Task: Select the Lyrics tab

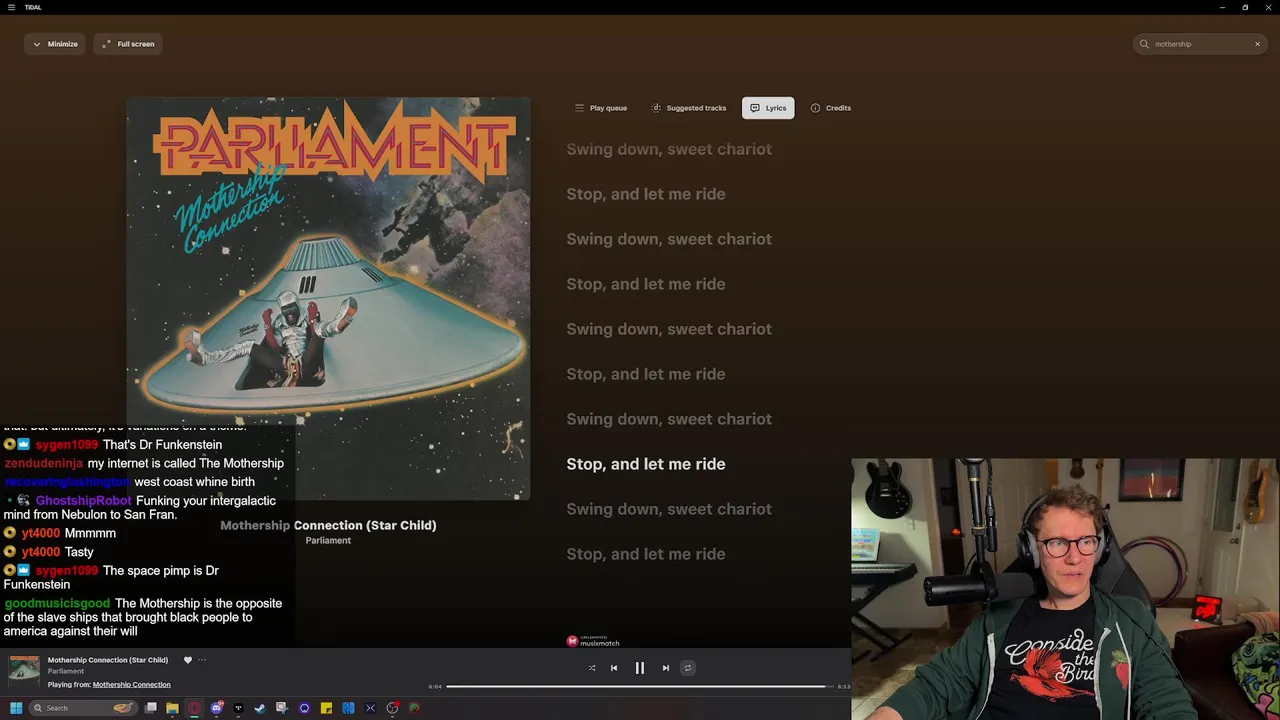Action: click(768, 108)
